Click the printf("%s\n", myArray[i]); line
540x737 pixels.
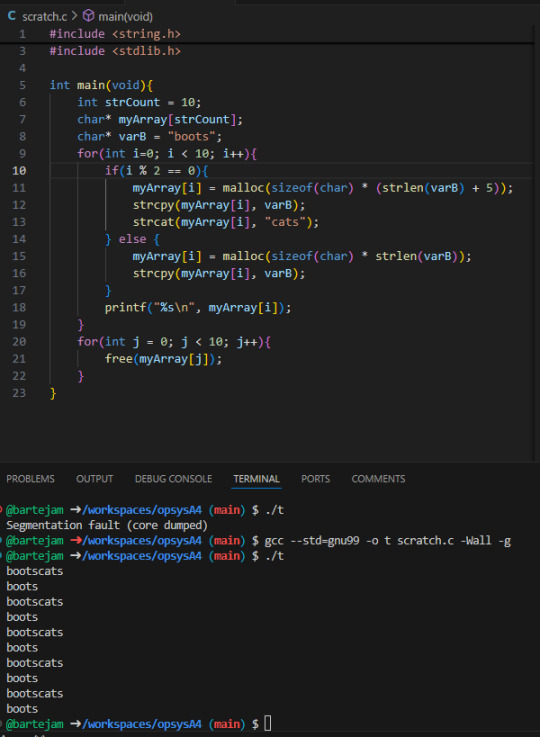(198, 307)
